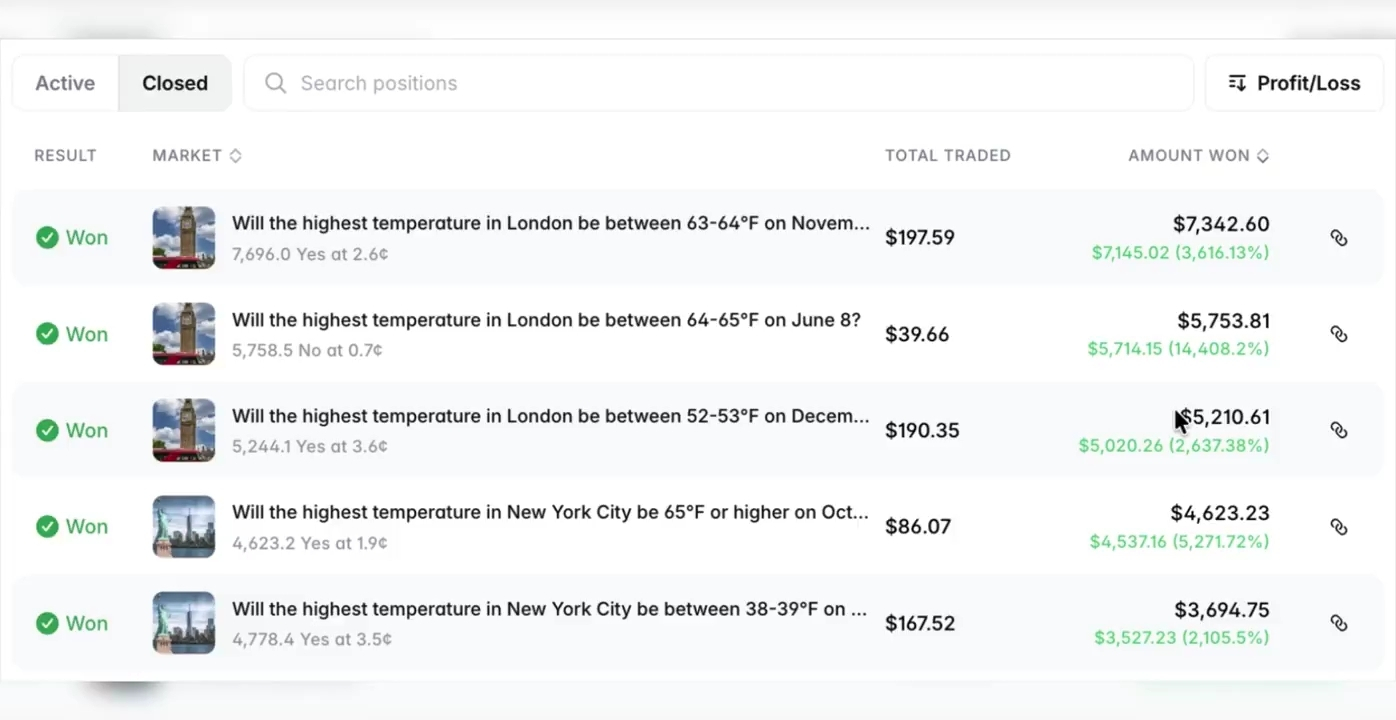Click the search magnifier icon
The height and width of the screenshot is (720, 1396).
coord(276,83)
